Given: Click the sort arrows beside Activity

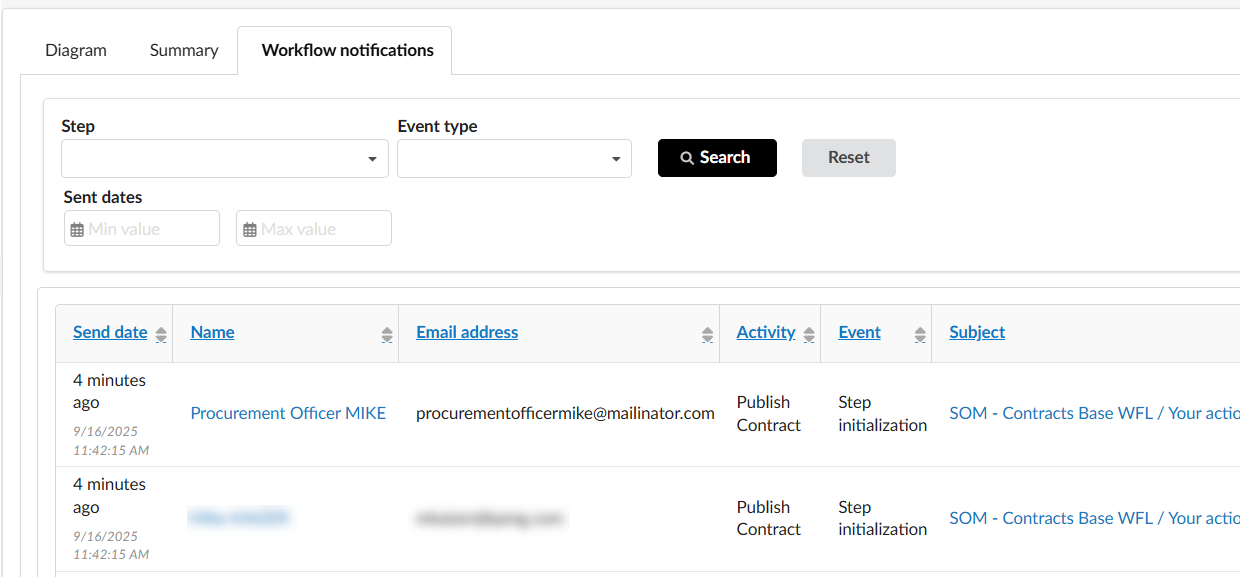Looking at the screenshot, I should pyautogui.click(x=809, y=335).
